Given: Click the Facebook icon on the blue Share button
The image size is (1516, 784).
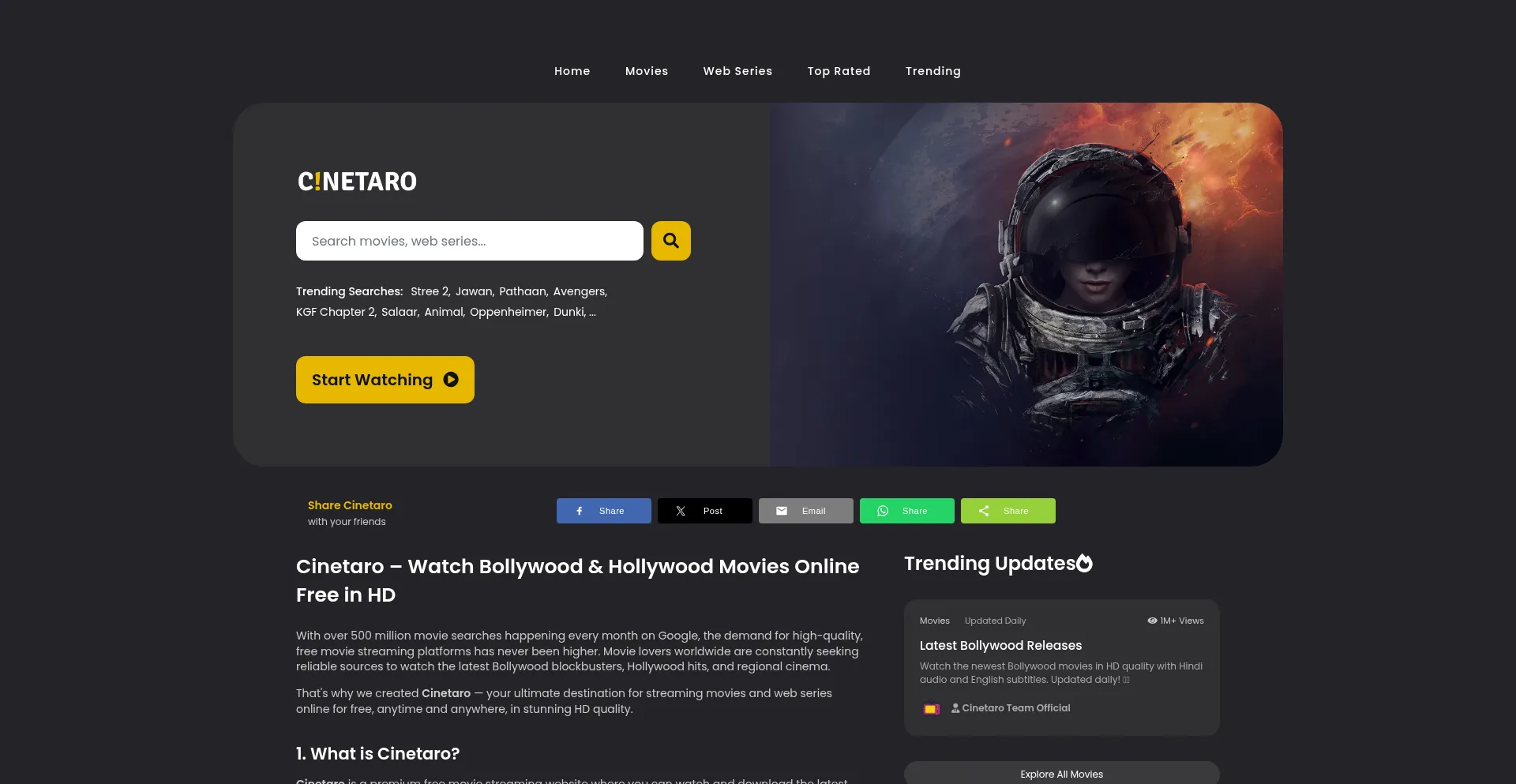Looking at the screenshot, I should (580, 511).
